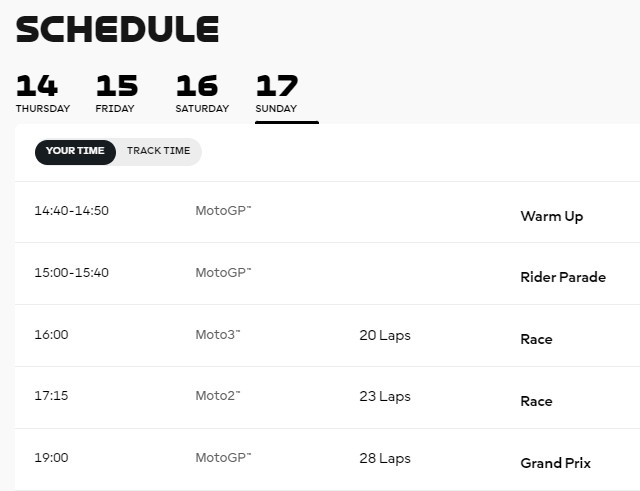
Task: Select the 15 Friday date tab
Action: [117, 94]
